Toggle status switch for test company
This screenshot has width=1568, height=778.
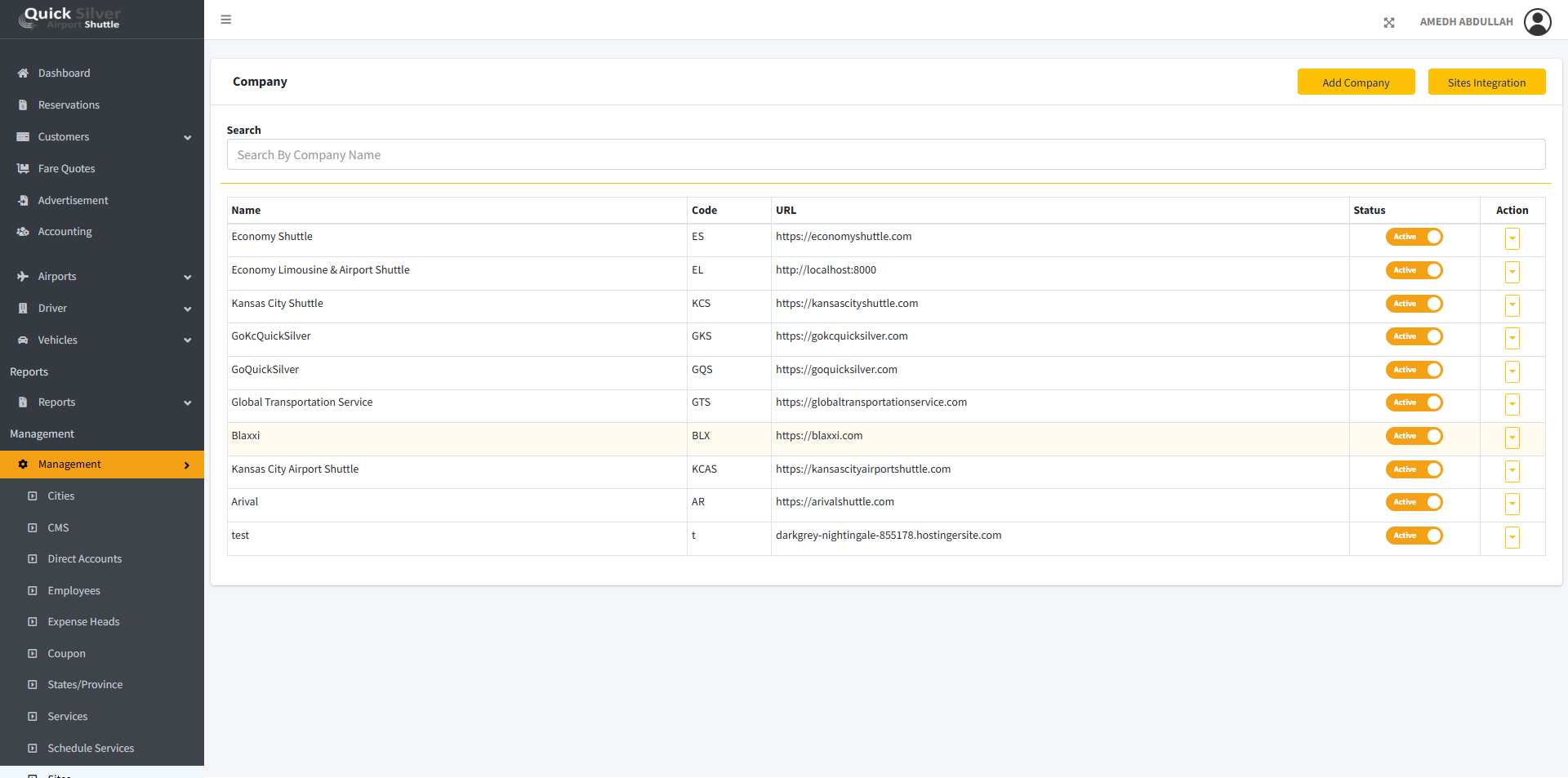tap(1414, 536)
